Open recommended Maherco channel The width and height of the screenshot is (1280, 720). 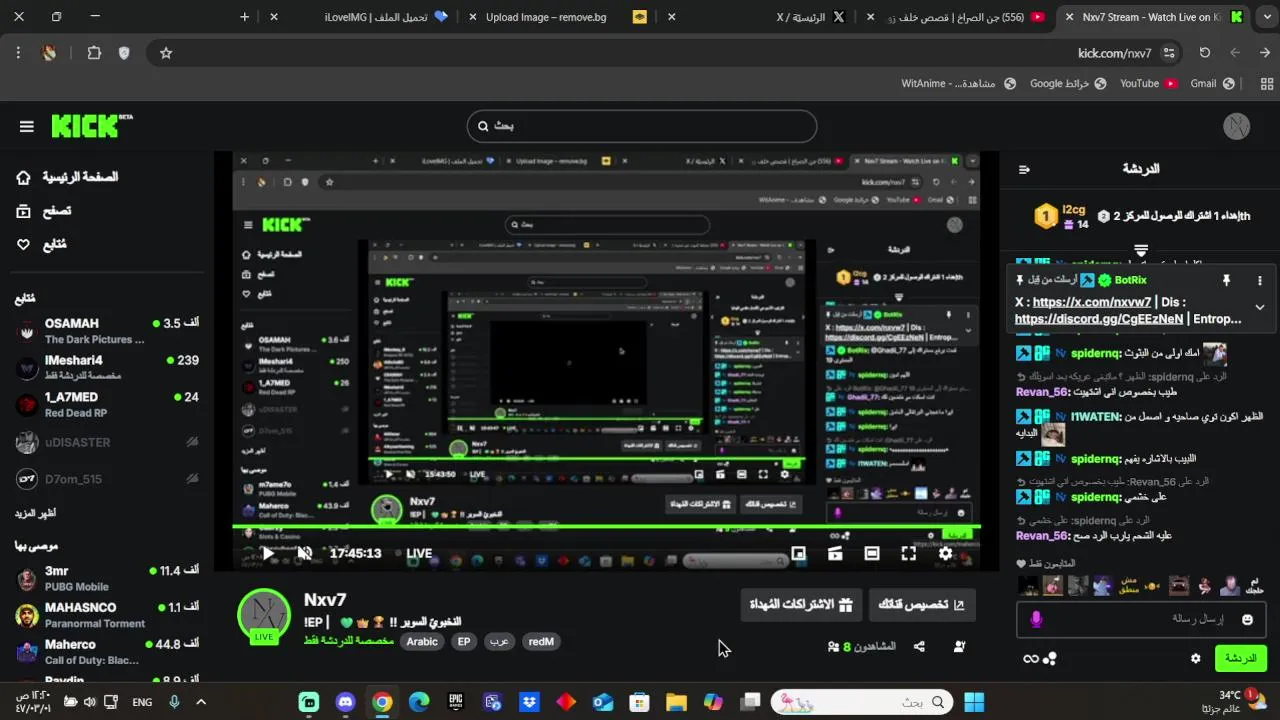click(107, 652)
